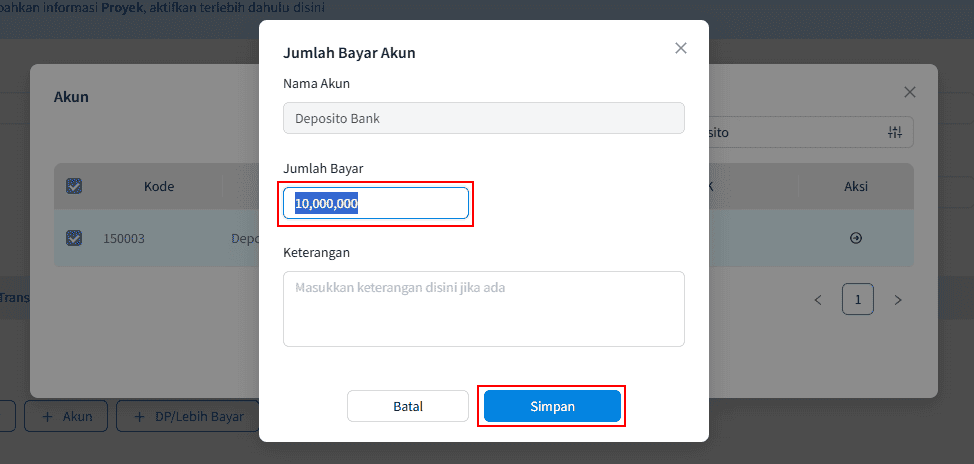Click the plus DP/Lebih Bayar button
This screenshot has width=974, height=464.
(188, 416)
